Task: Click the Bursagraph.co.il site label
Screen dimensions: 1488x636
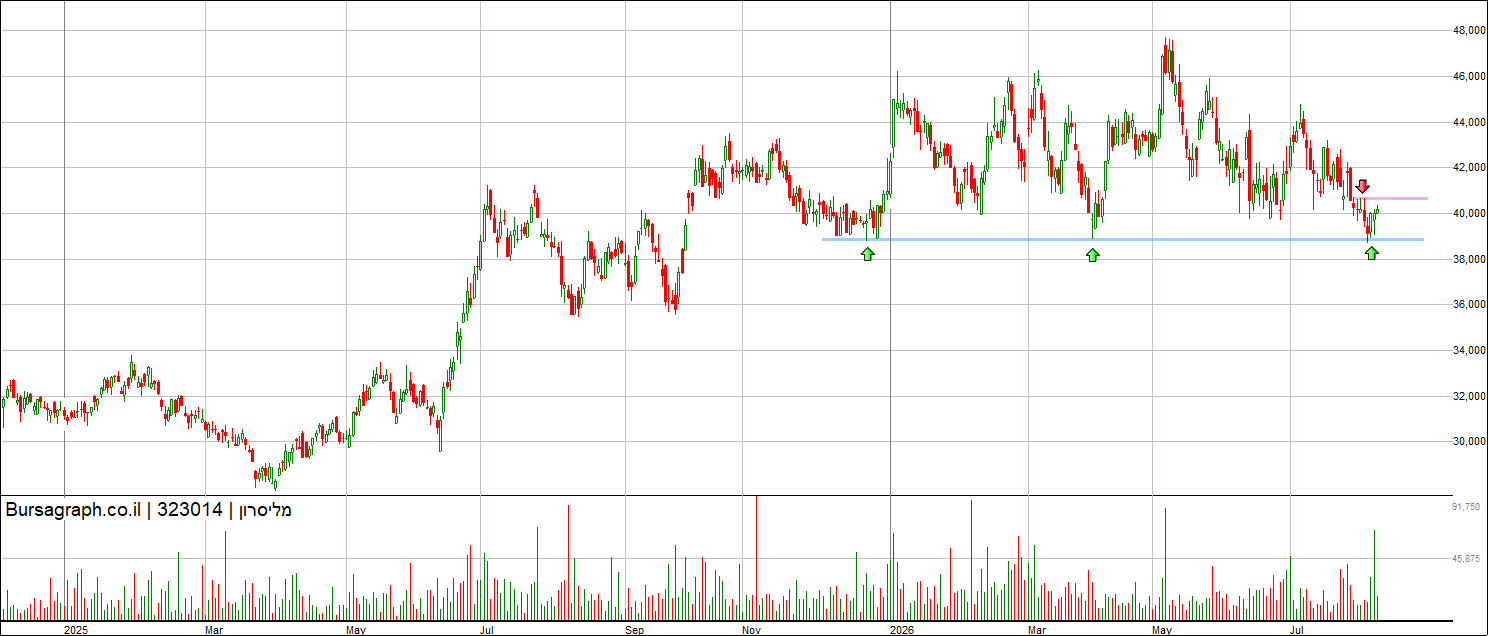Action: click(72, 510)
